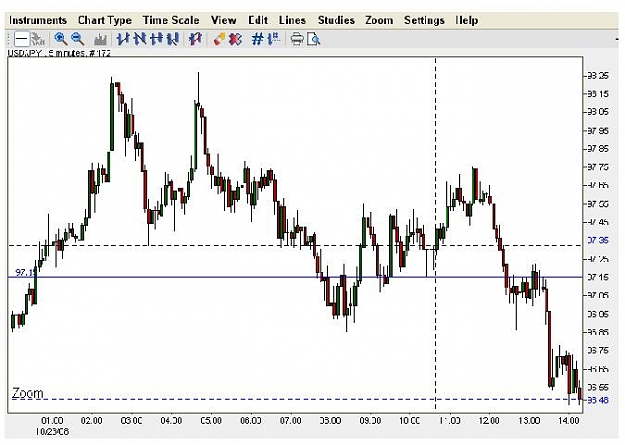The width and height of the screenshot is (625, 445).
Task: Click the print icon
Action: click(297, 39)
